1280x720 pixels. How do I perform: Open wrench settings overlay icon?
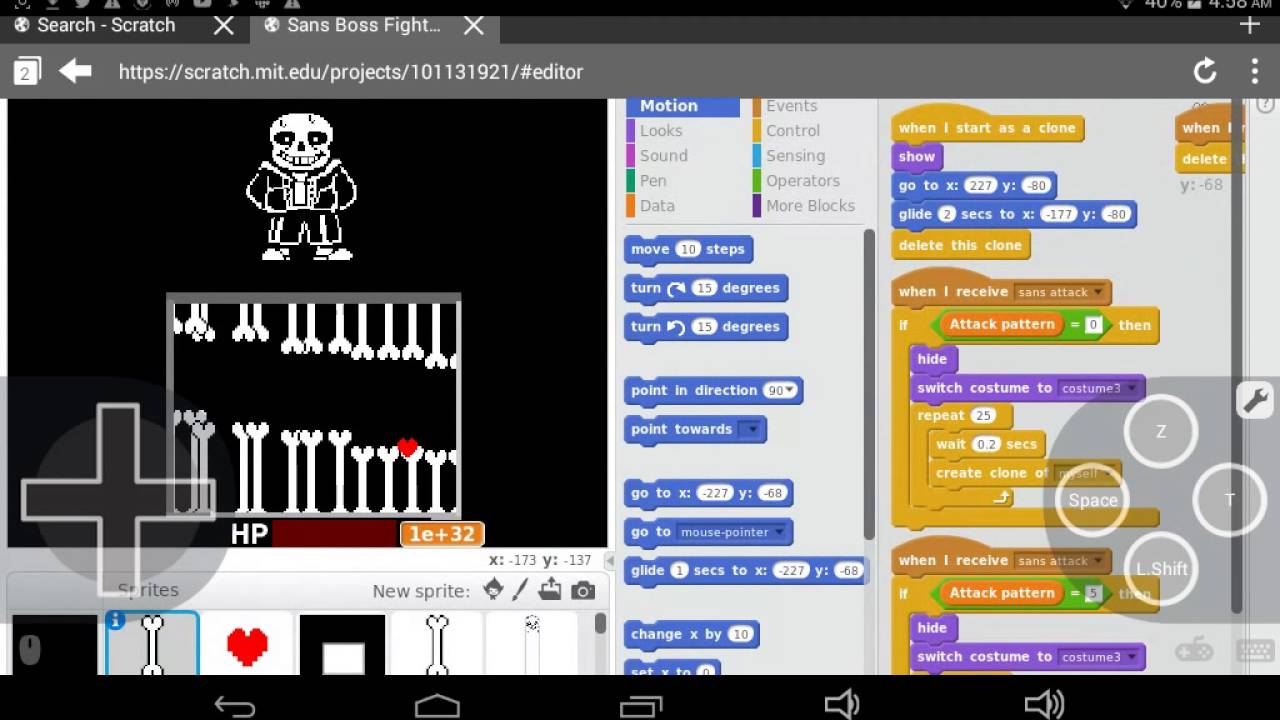(x=1256, y=399)
